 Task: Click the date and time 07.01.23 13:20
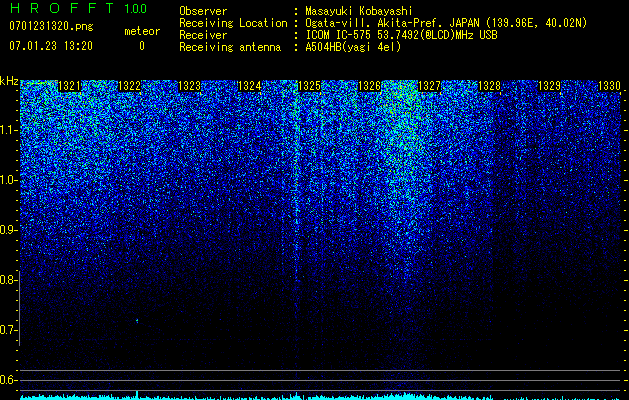pyautogui.click(x=51, y=46)
